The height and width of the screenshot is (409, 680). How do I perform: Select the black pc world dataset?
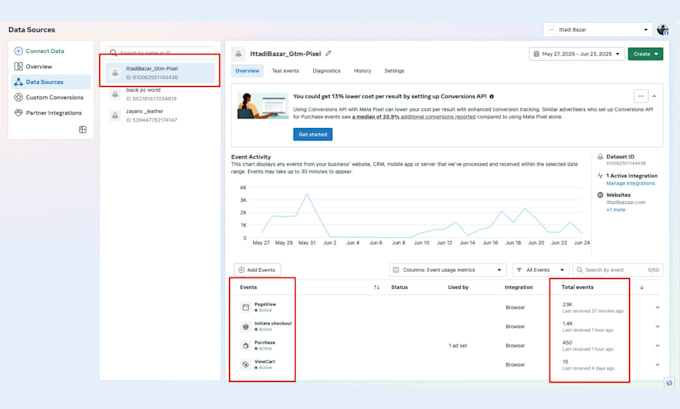coord(160,94)
